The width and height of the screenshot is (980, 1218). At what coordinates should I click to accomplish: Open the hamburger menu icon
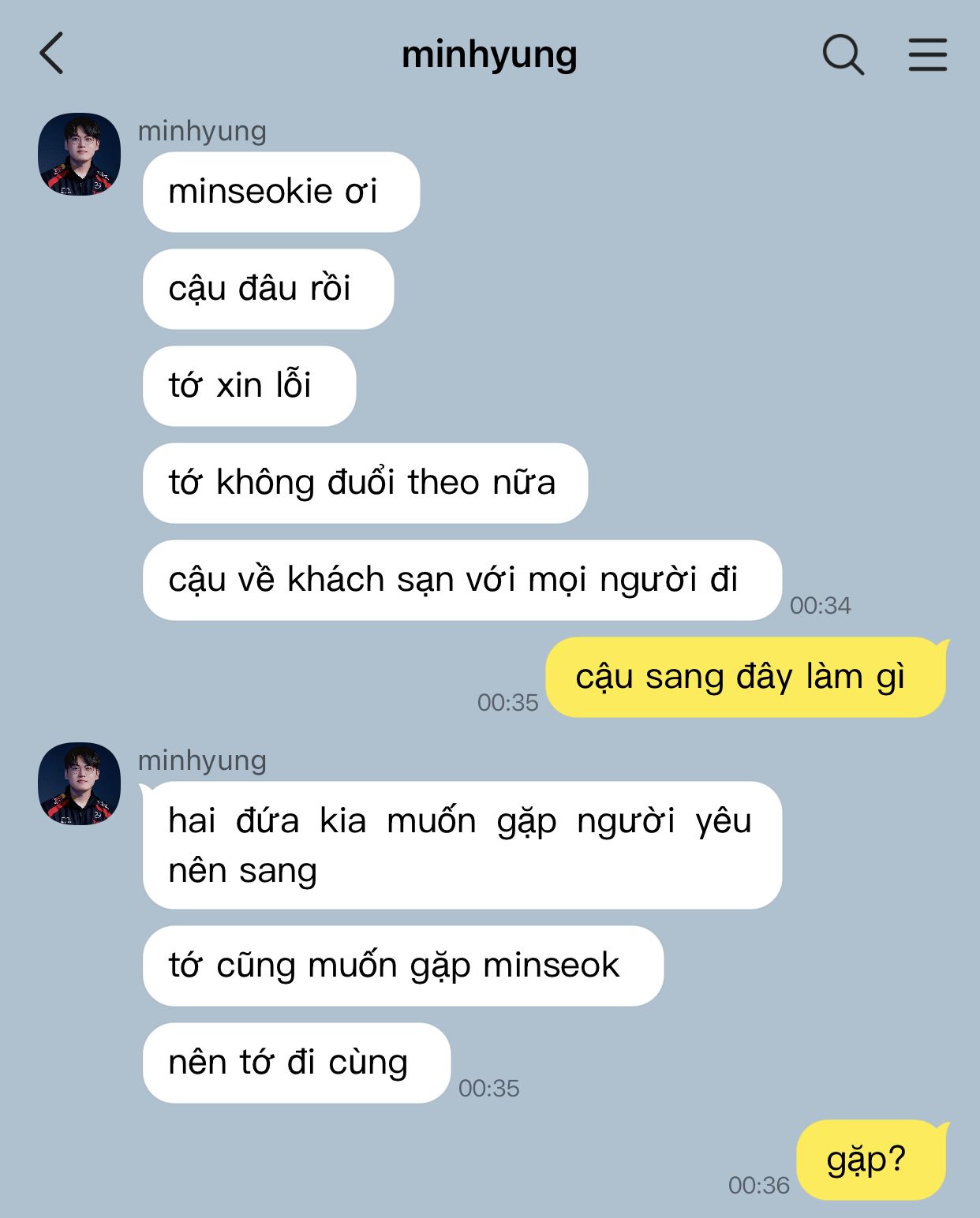click(927, 54)
